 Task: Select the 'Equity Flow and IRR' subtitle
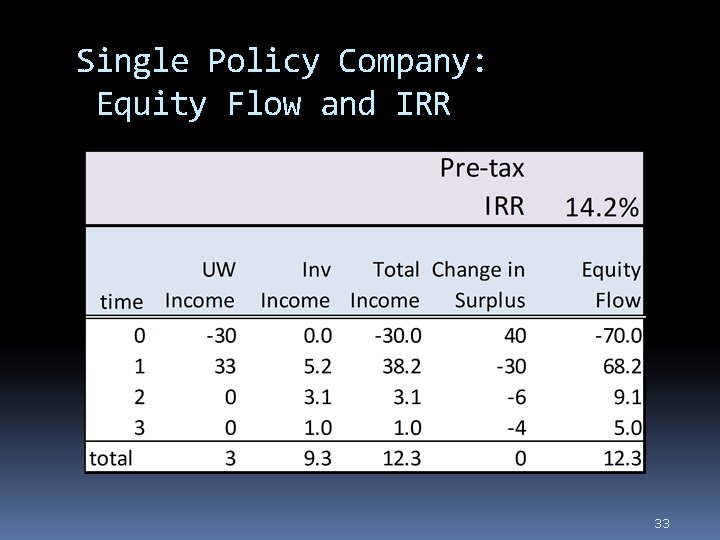tap(274, 104)
